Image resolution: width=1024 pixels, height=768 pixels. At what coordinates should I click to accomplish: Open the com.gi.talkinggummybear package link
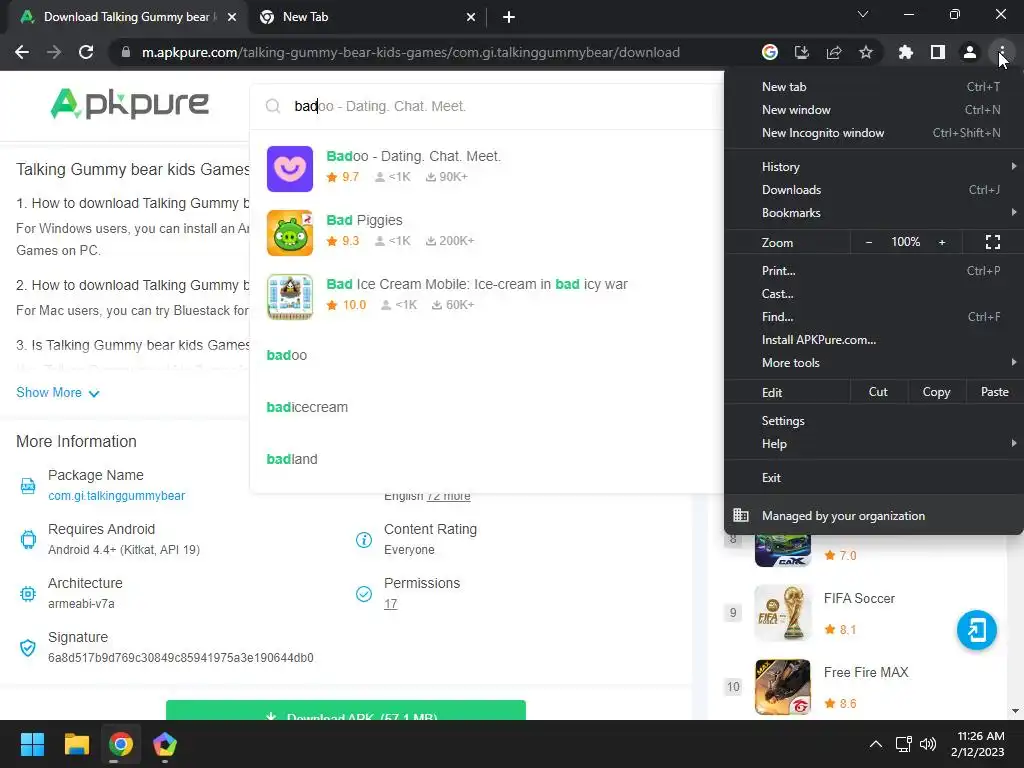117,496
